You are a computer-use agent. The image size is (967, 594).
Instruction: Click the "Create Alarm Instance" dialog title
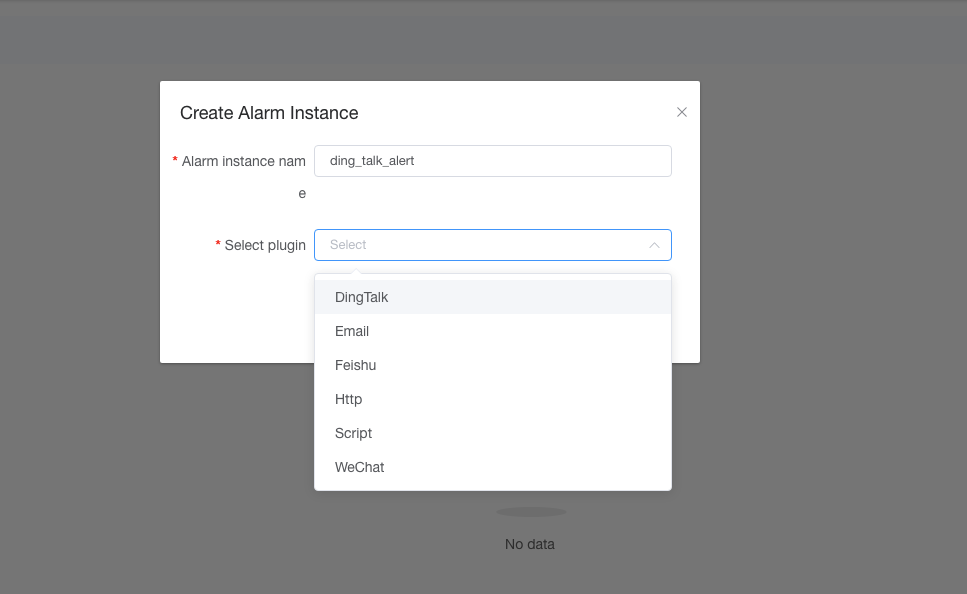pos(269,113)
